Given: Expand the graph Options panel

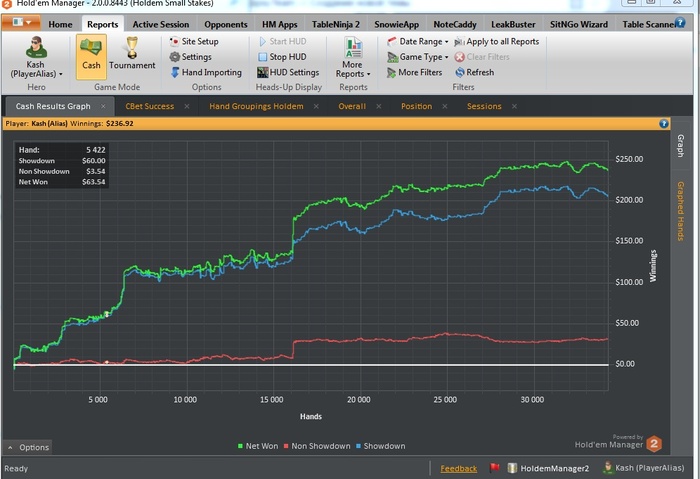Looking at the screenshot, I should tap(28, 447).
